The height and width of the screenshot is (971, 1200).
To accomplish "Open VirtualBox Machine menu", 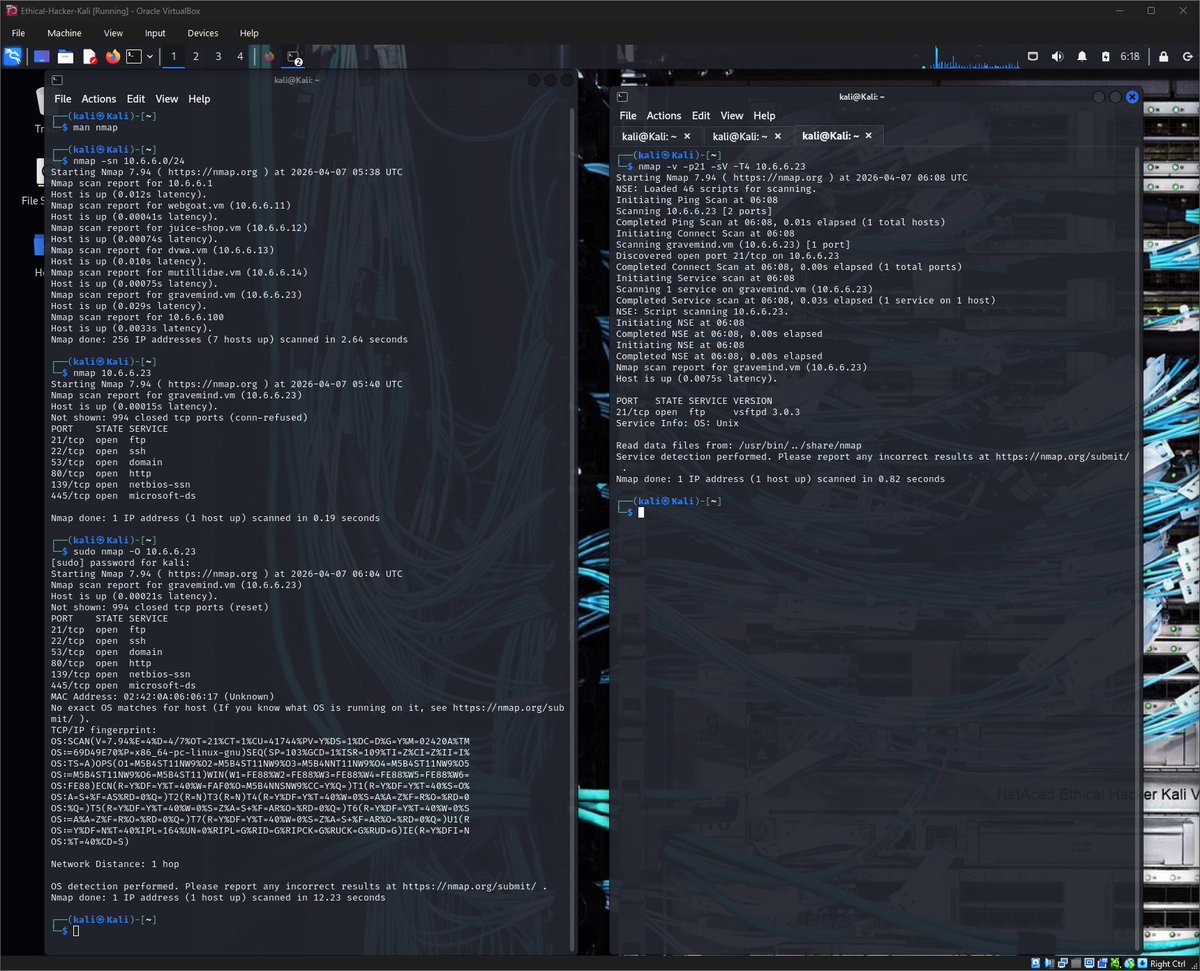I will (64, 33).
